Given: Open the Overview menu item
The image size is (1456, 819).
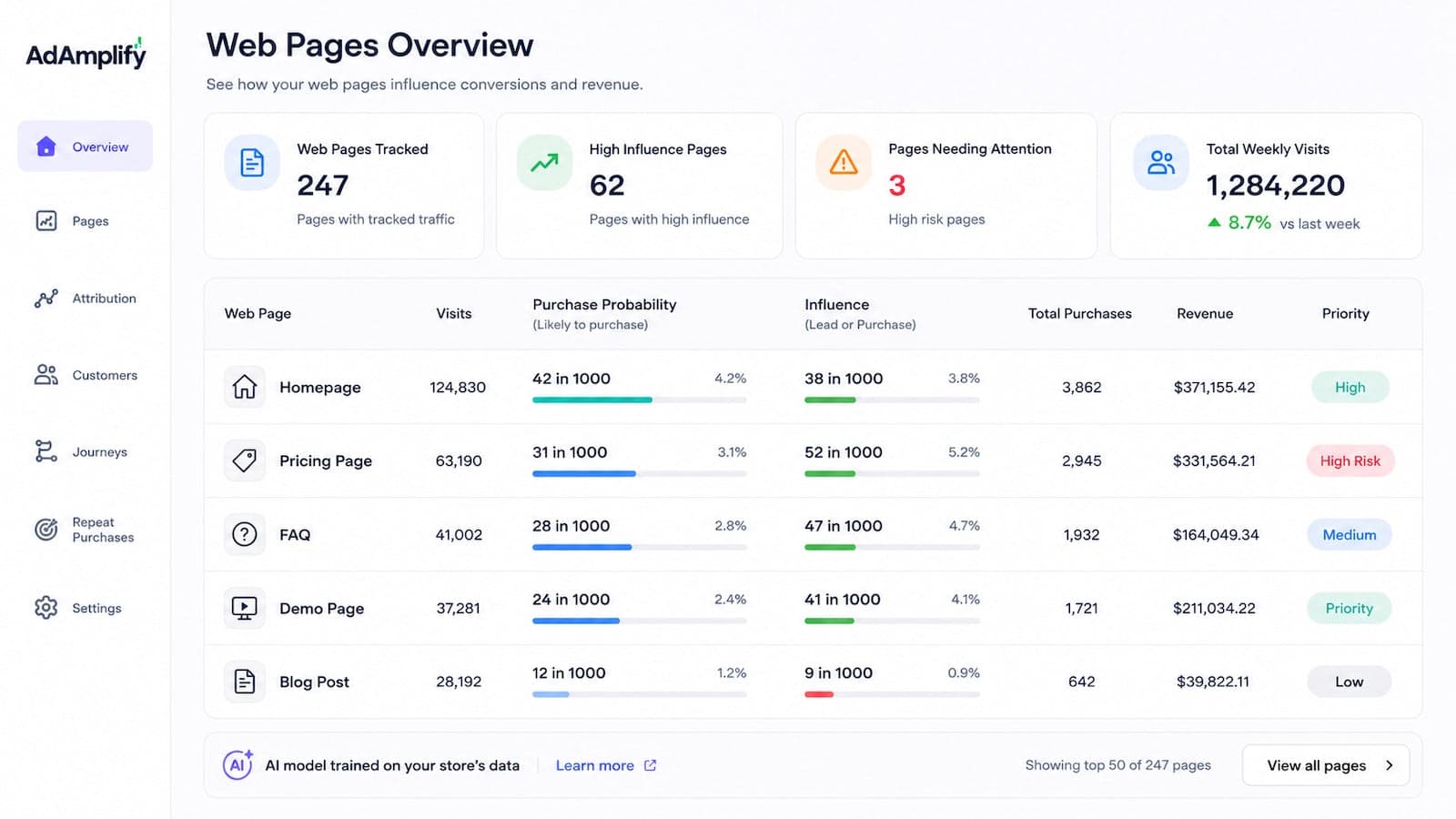Looking at the screenshot, I should (x=86, y=147).
